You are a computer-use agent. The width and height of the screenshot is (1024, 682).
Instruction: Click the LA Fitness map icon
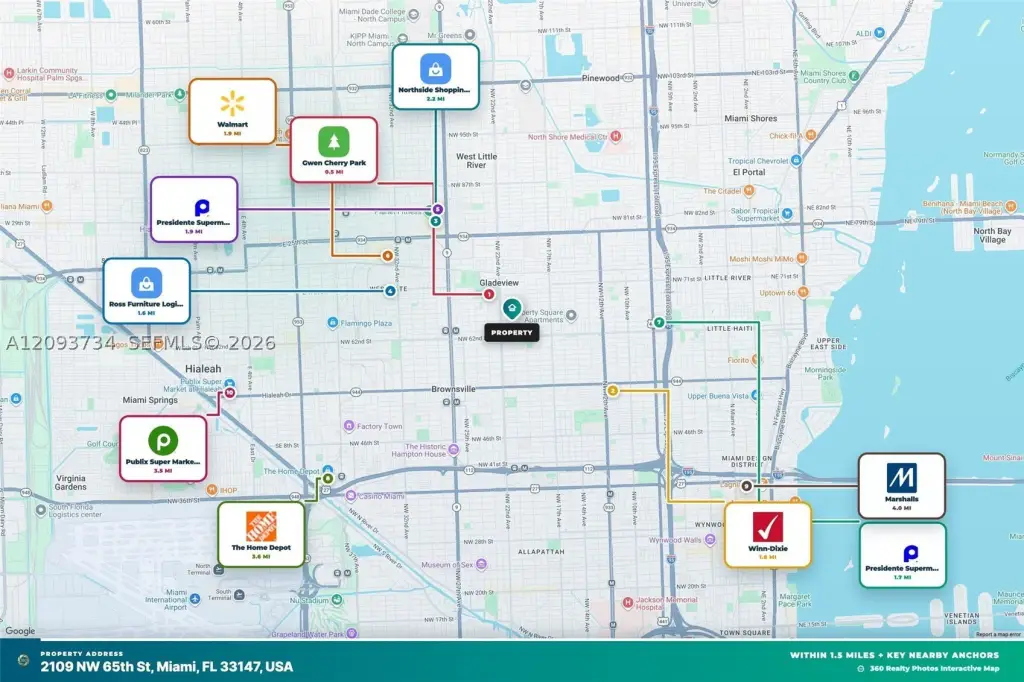pyautogui.click(x=111, y=95)
